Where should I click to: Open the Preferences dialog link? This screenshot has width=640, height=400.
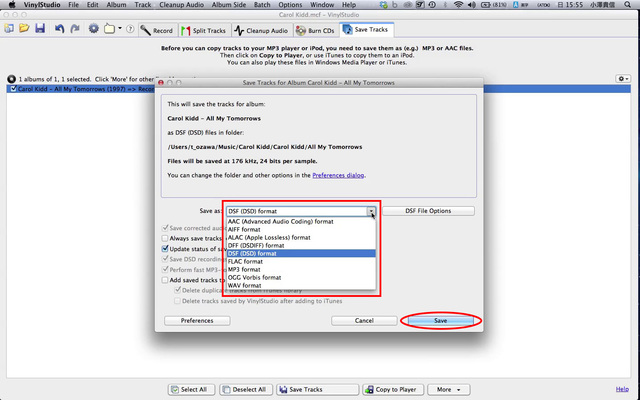[x=338, y=175]
